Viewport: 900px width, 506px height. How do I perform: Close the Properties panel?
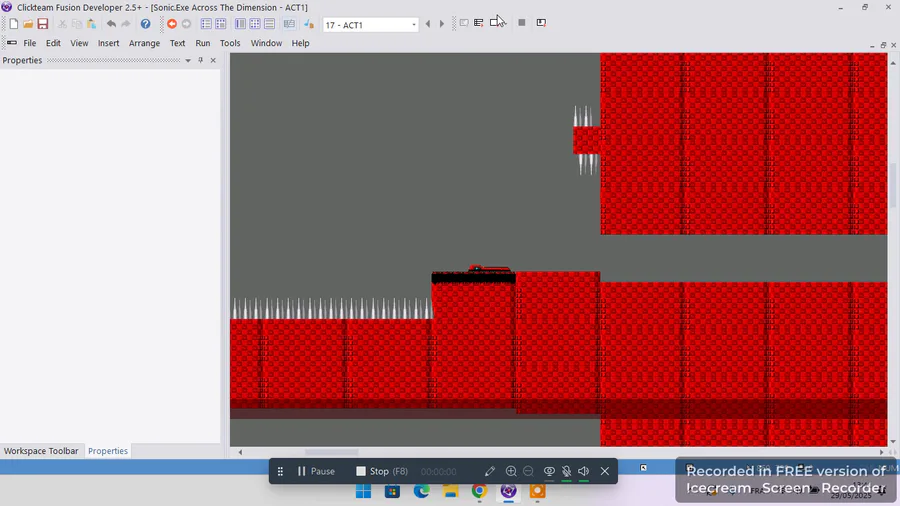(213, 60)
